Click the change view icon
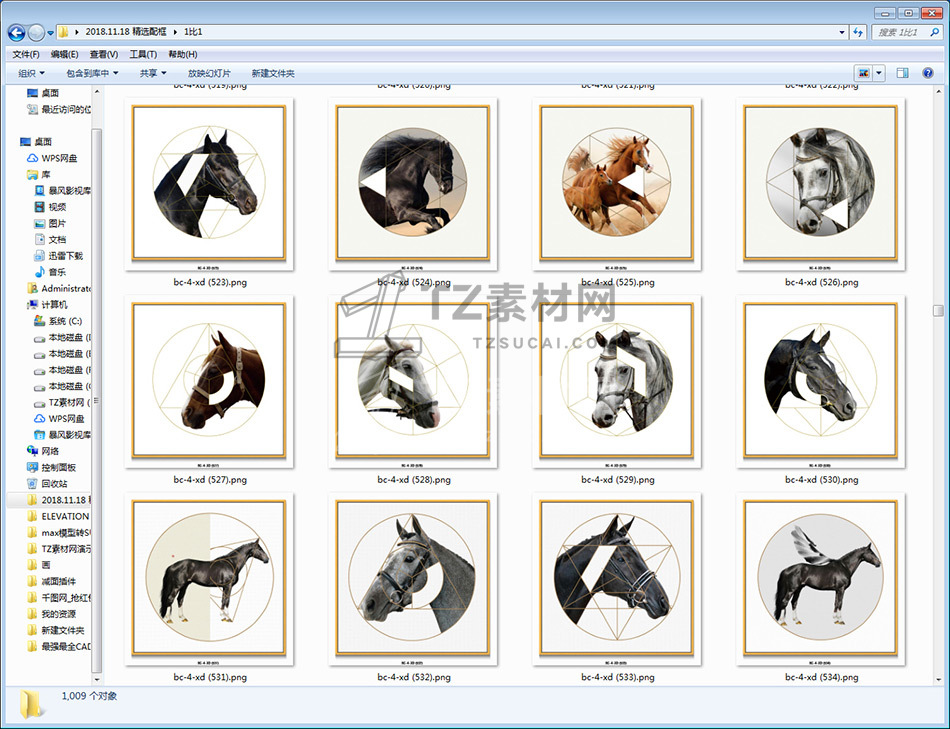The image size is (950, 729). (x=864, y=73)
